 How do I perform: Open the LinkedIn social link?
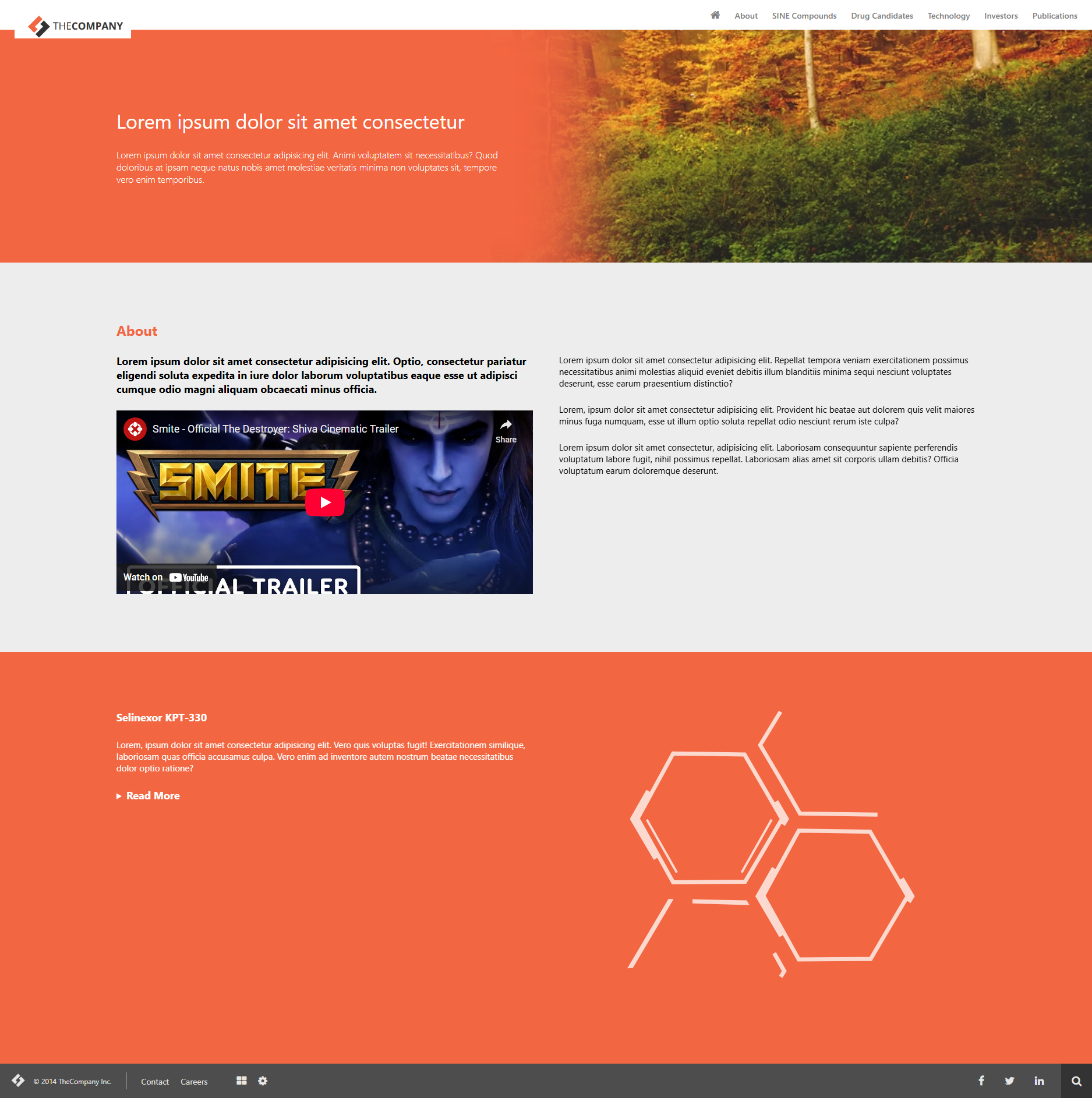point(1039,1081)
